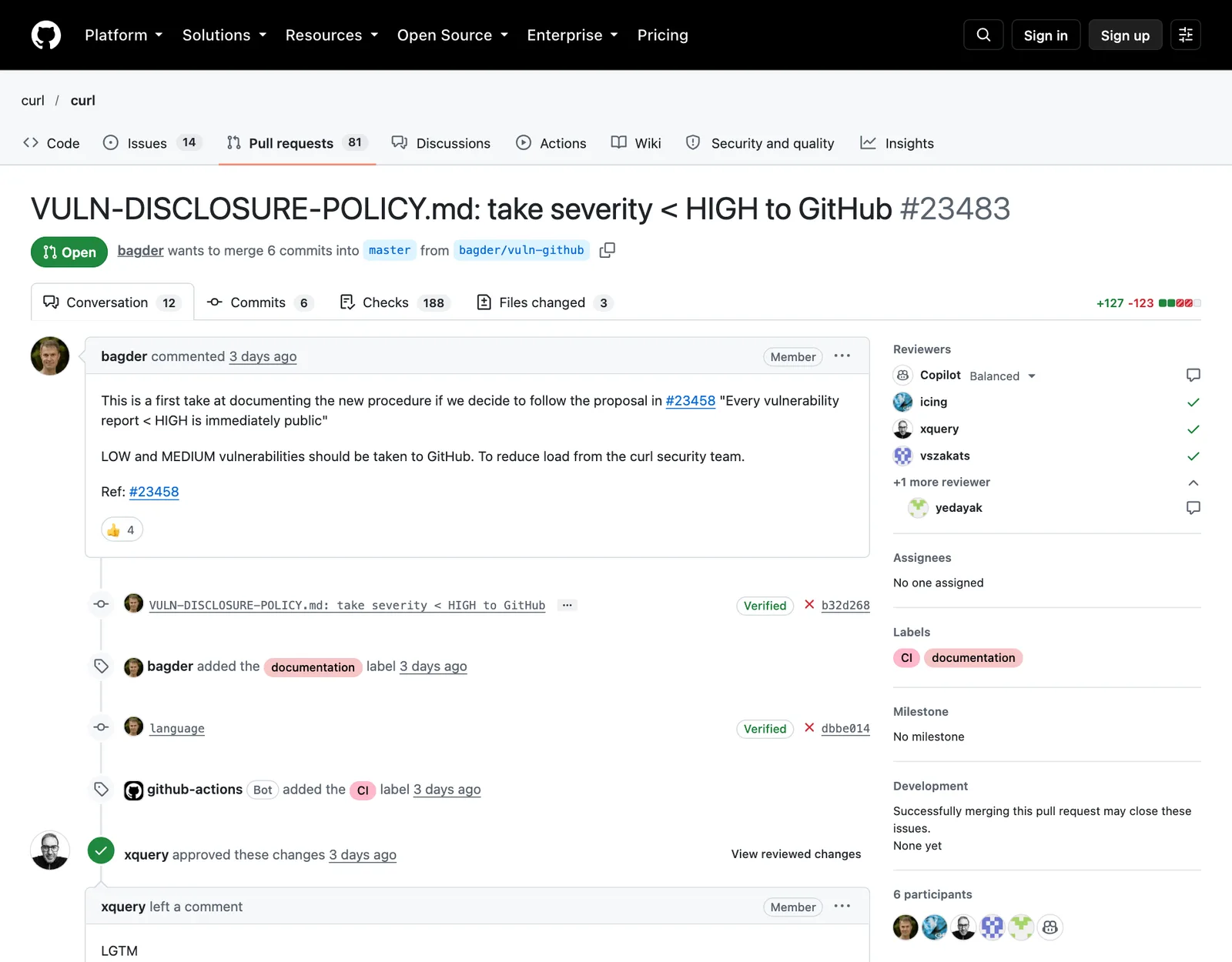
Task: Click xquery approval checkmark in Reviewers
Action: pos(1193,429)
